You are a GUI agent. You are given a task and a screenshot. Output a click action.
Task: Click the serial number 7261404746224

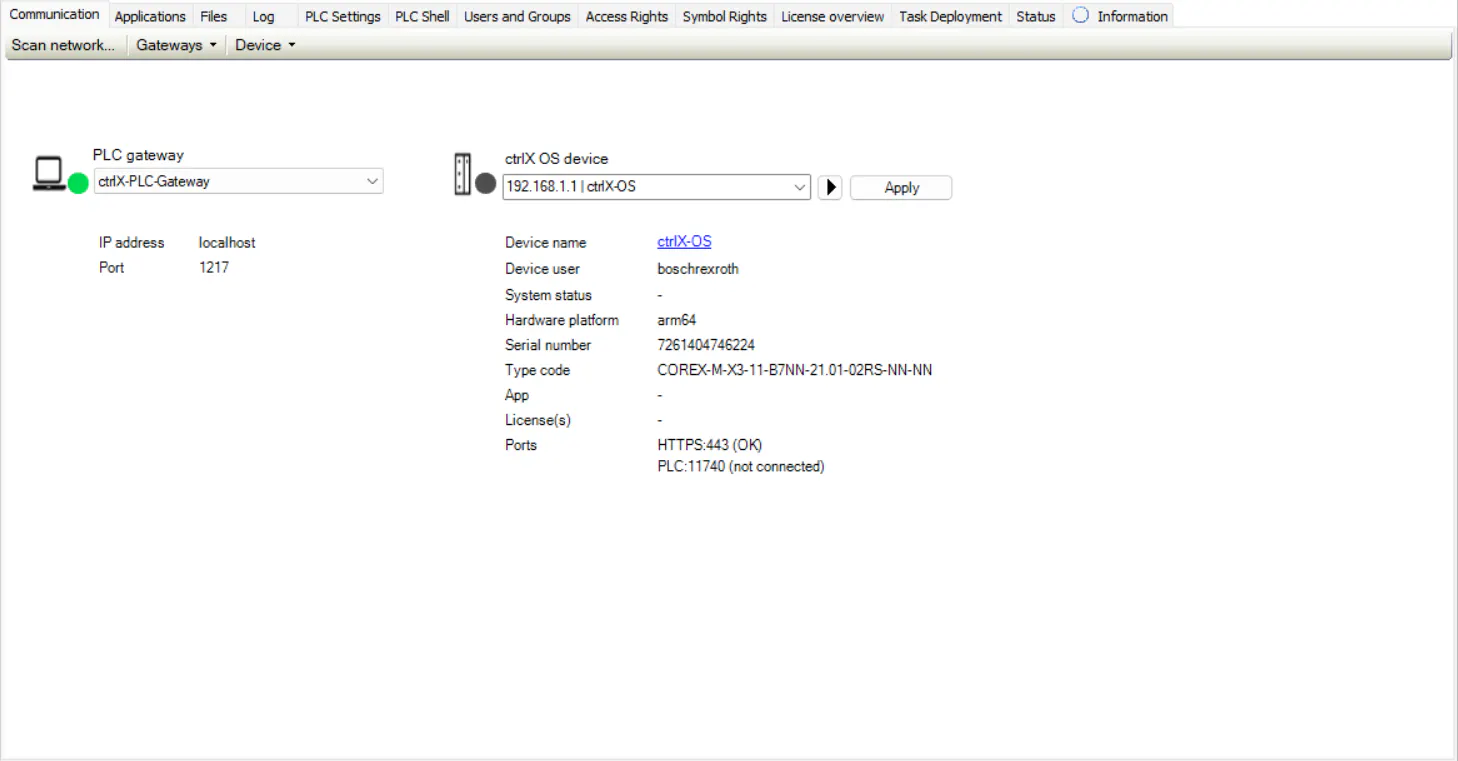point(706,345)
